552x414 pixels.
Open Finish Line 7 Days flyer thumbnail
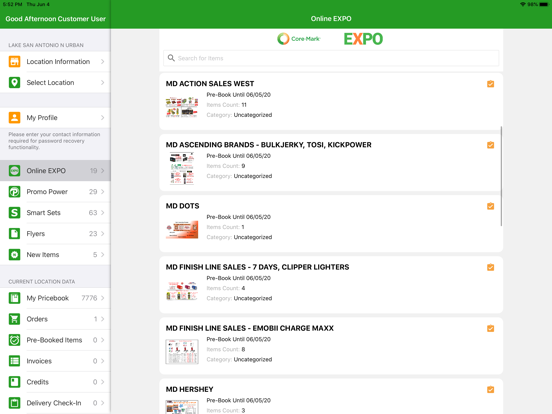click(x=182, y=291)
